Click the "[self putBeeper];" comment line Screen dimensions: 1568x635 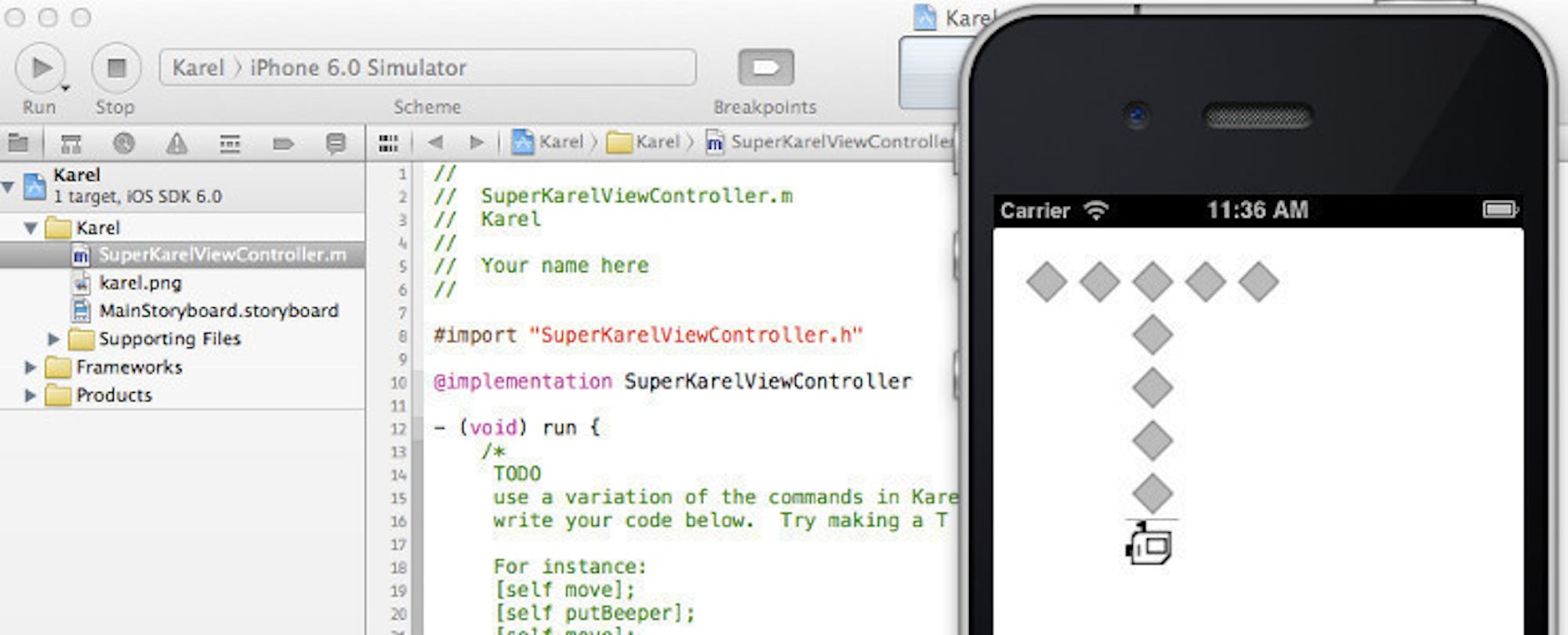[594, 613]
